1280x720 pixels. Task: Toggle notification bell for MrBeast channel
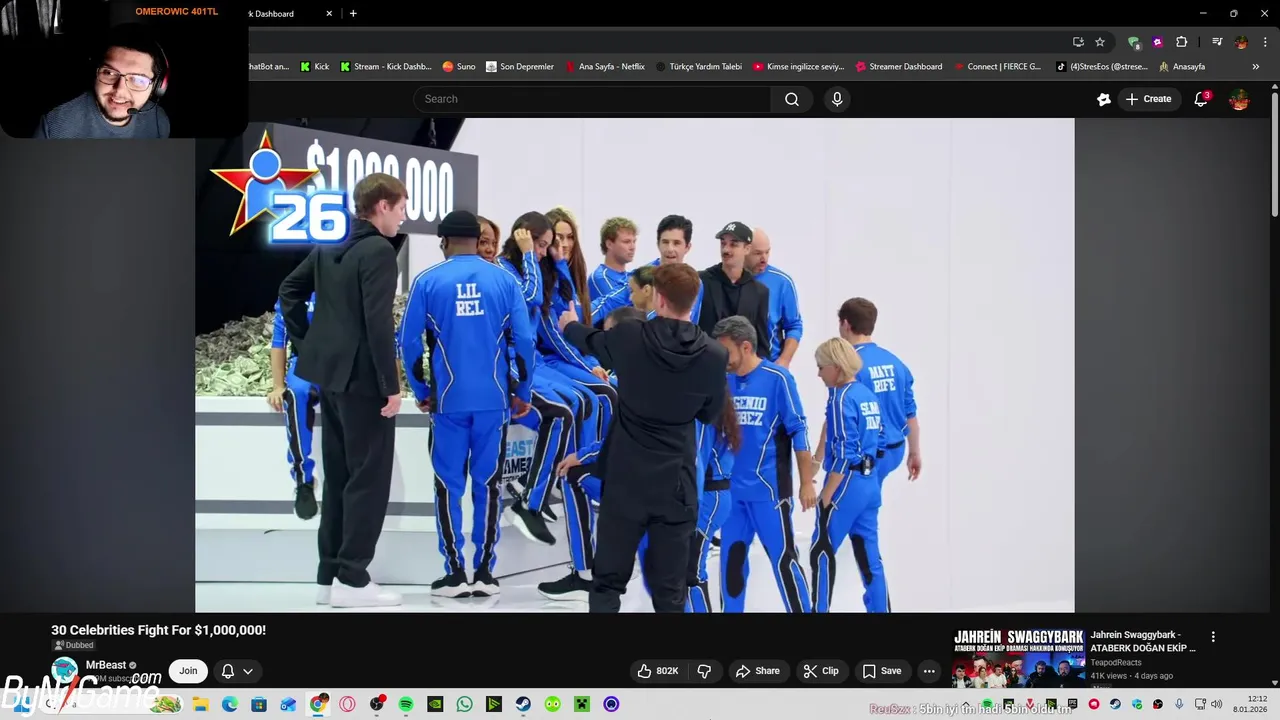(228, 671)
